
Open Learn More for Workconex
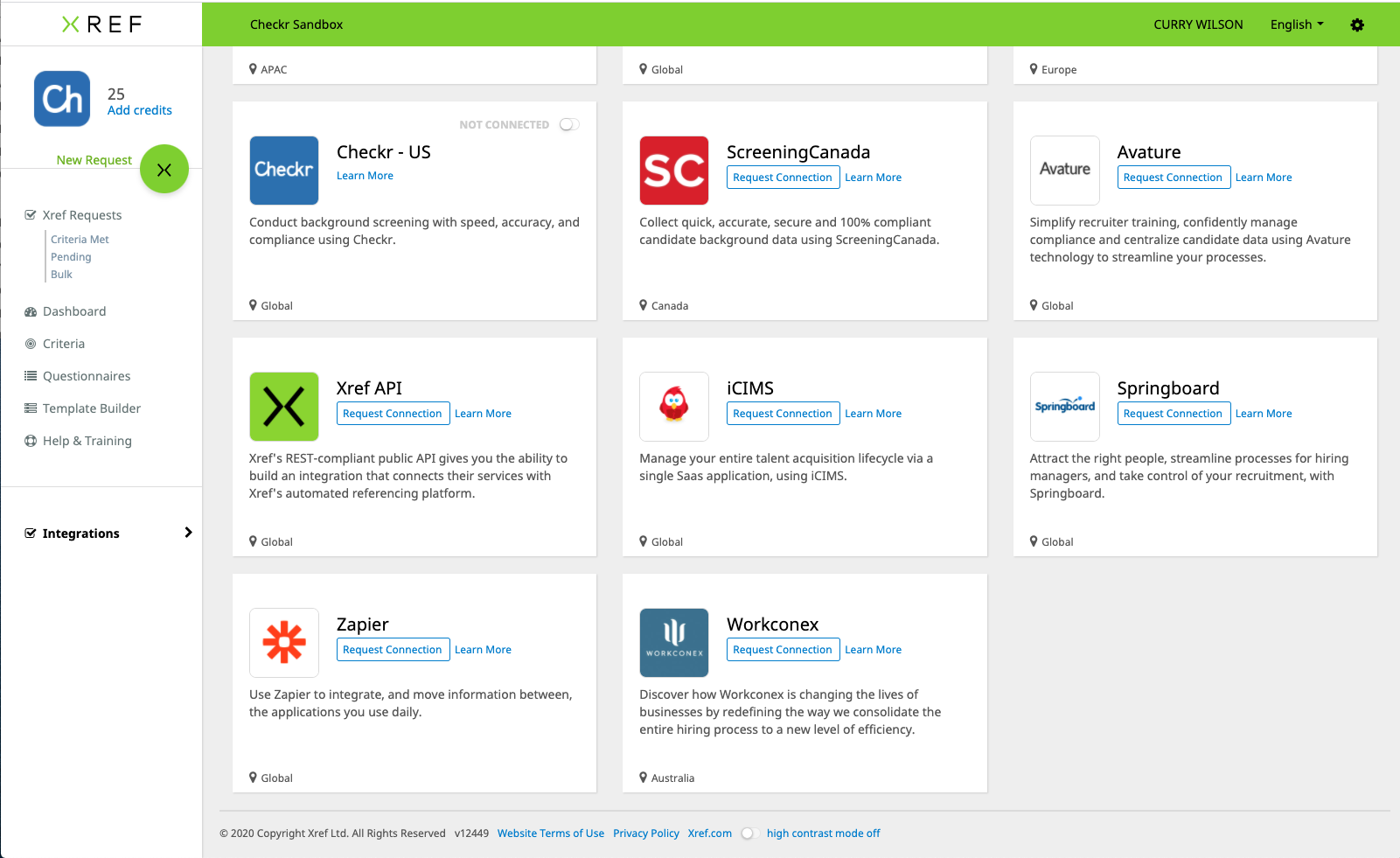point(873,650)
